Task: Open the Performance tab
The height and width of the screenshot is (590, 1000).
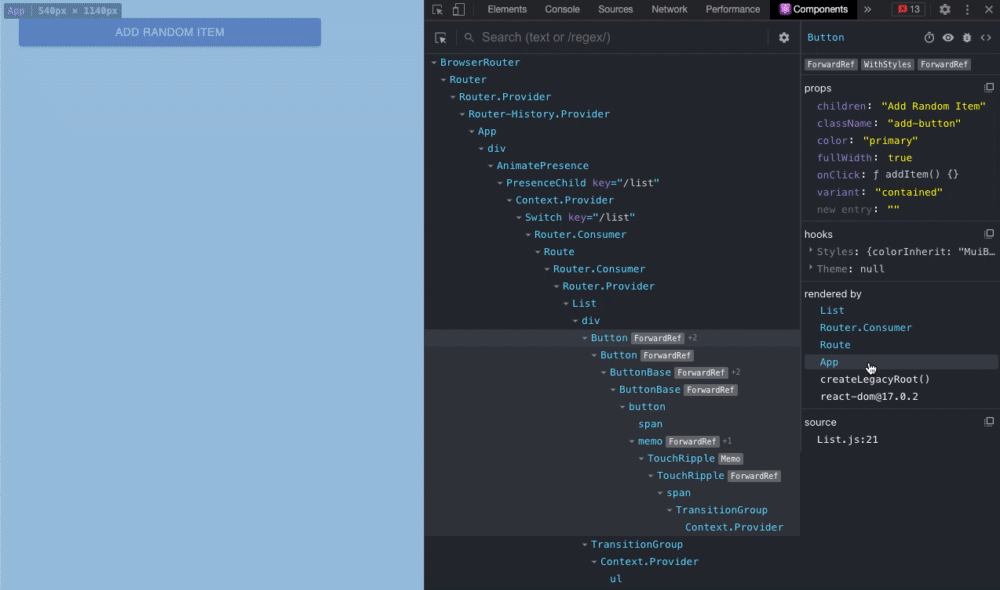Action: pyautogui.click(x=732, y=9)
